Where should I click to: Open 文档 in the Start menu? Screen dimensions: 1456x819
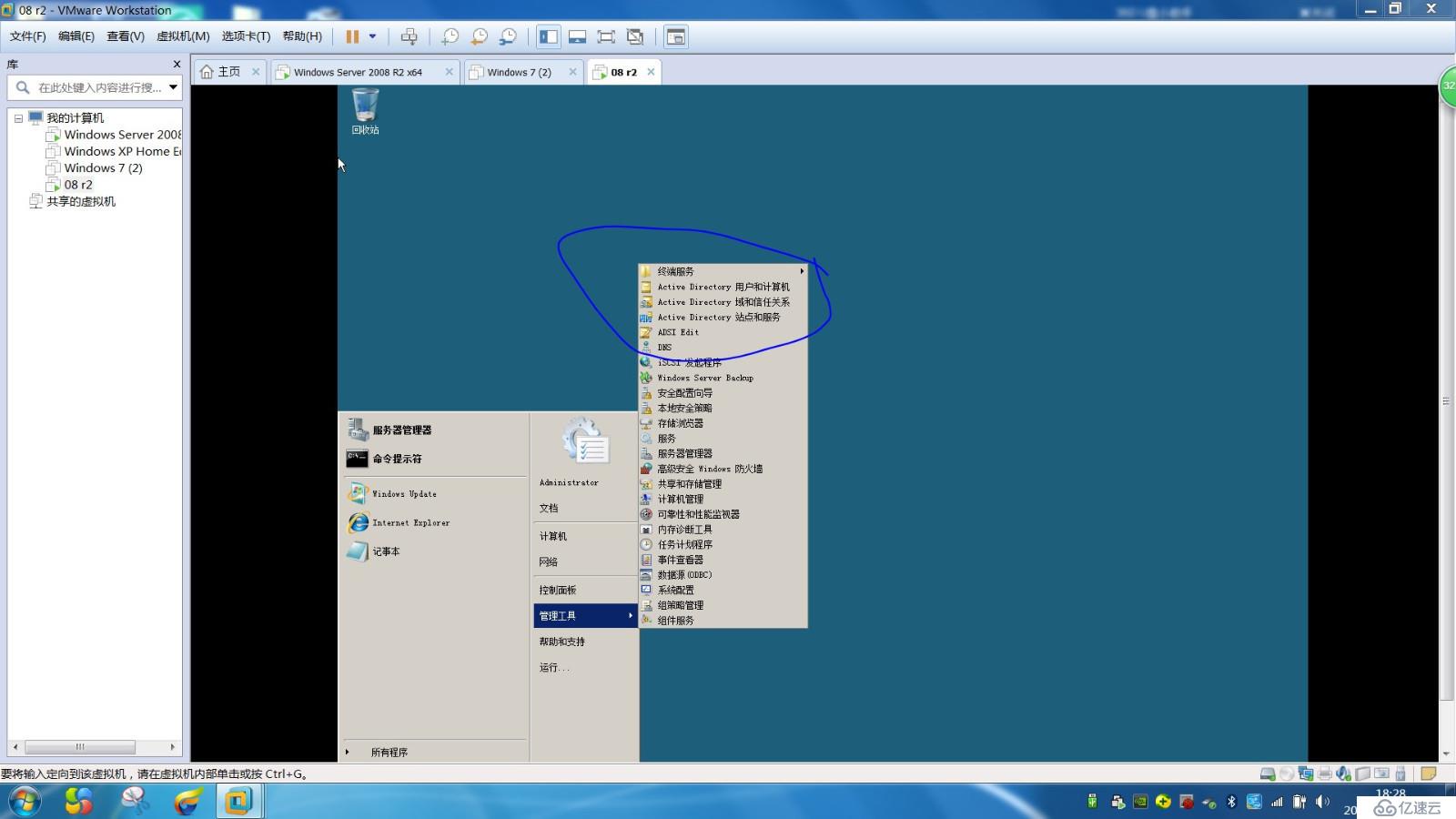[549, 508]
